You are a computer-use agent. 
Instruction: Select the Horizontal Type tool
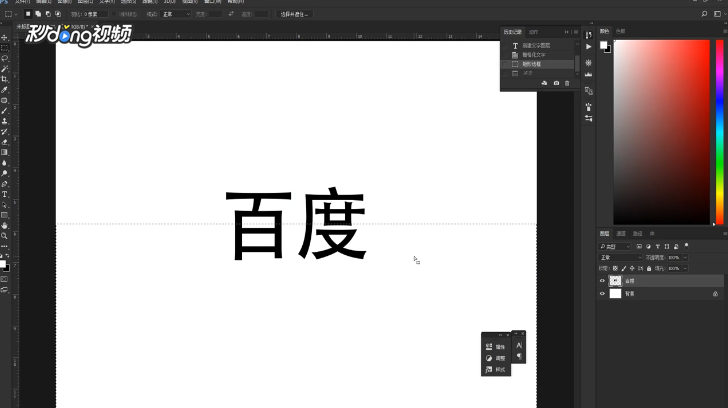[x=5, y=194]
